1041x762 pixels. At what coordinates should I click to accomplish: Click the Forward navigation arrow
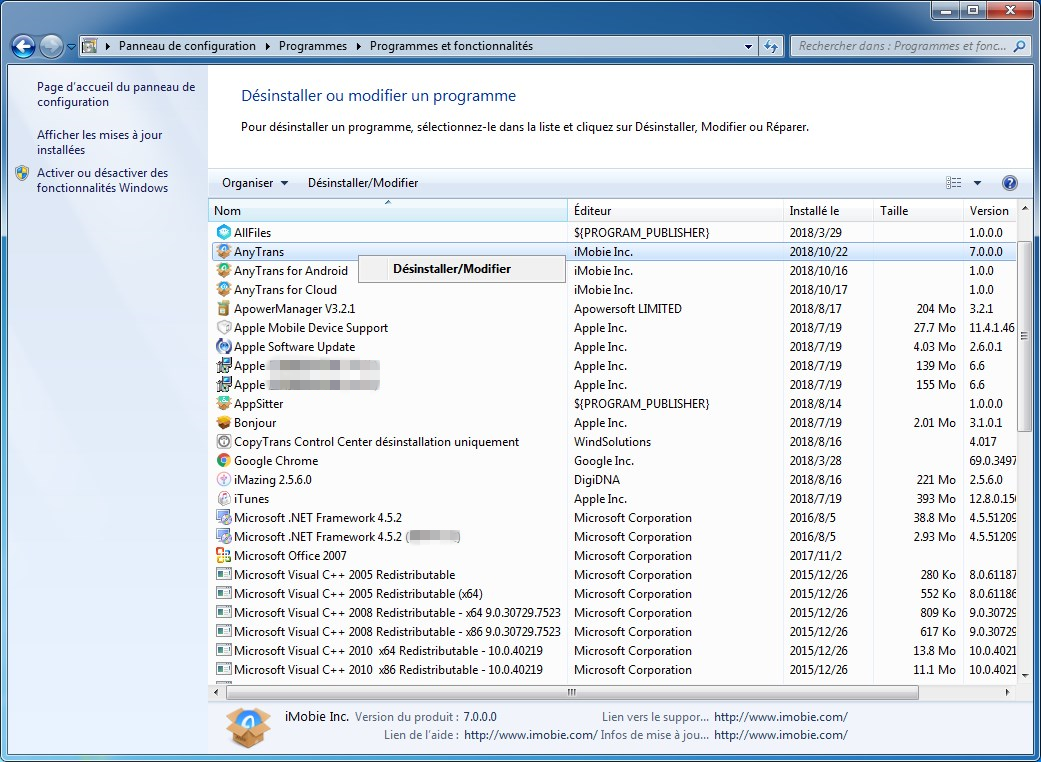(51, 46)
